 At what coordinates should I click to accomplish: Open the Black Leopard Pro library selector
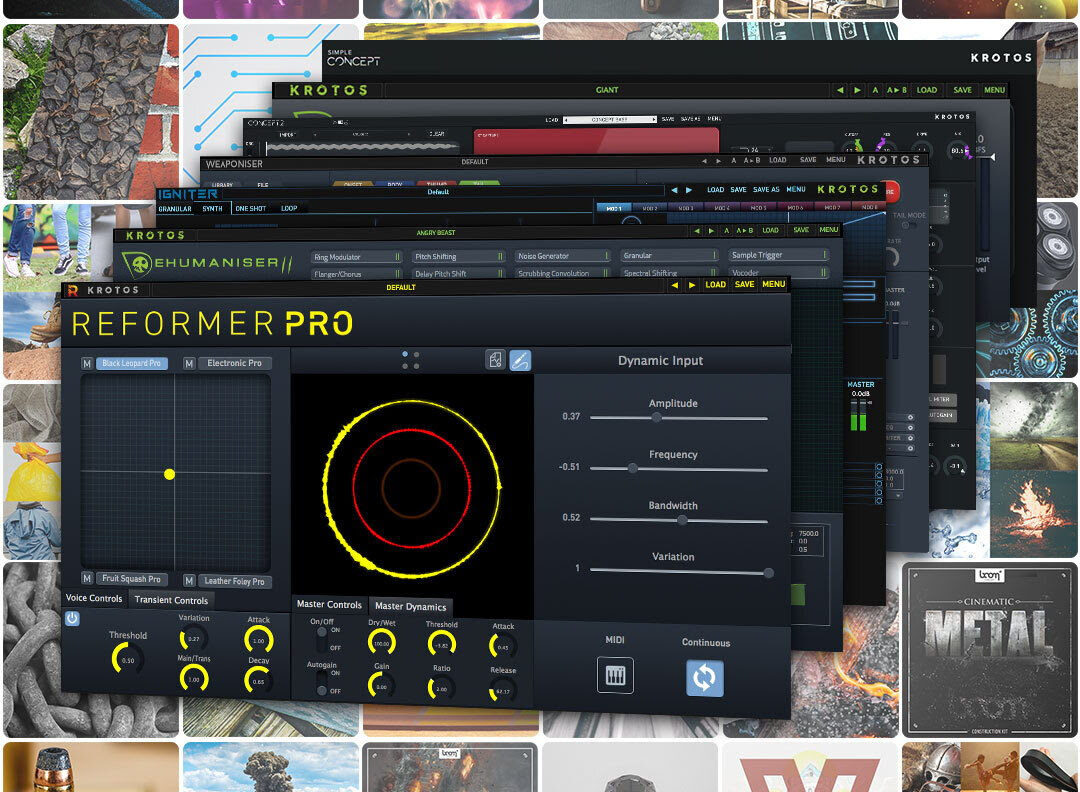tap(132, 363)
